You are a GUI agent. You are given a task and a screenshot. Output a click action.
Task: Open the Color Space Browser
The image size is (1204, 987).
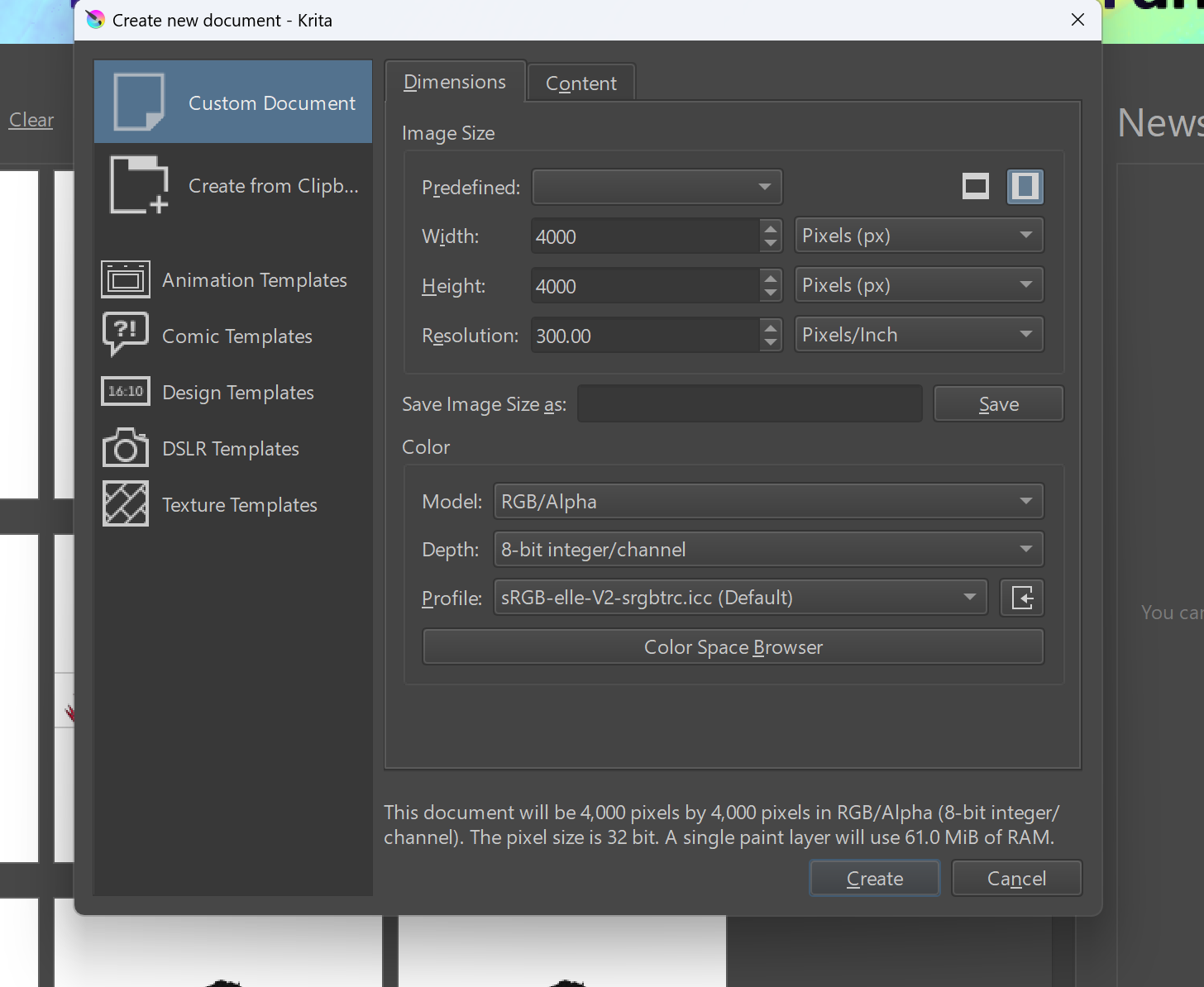click(733, 647)
